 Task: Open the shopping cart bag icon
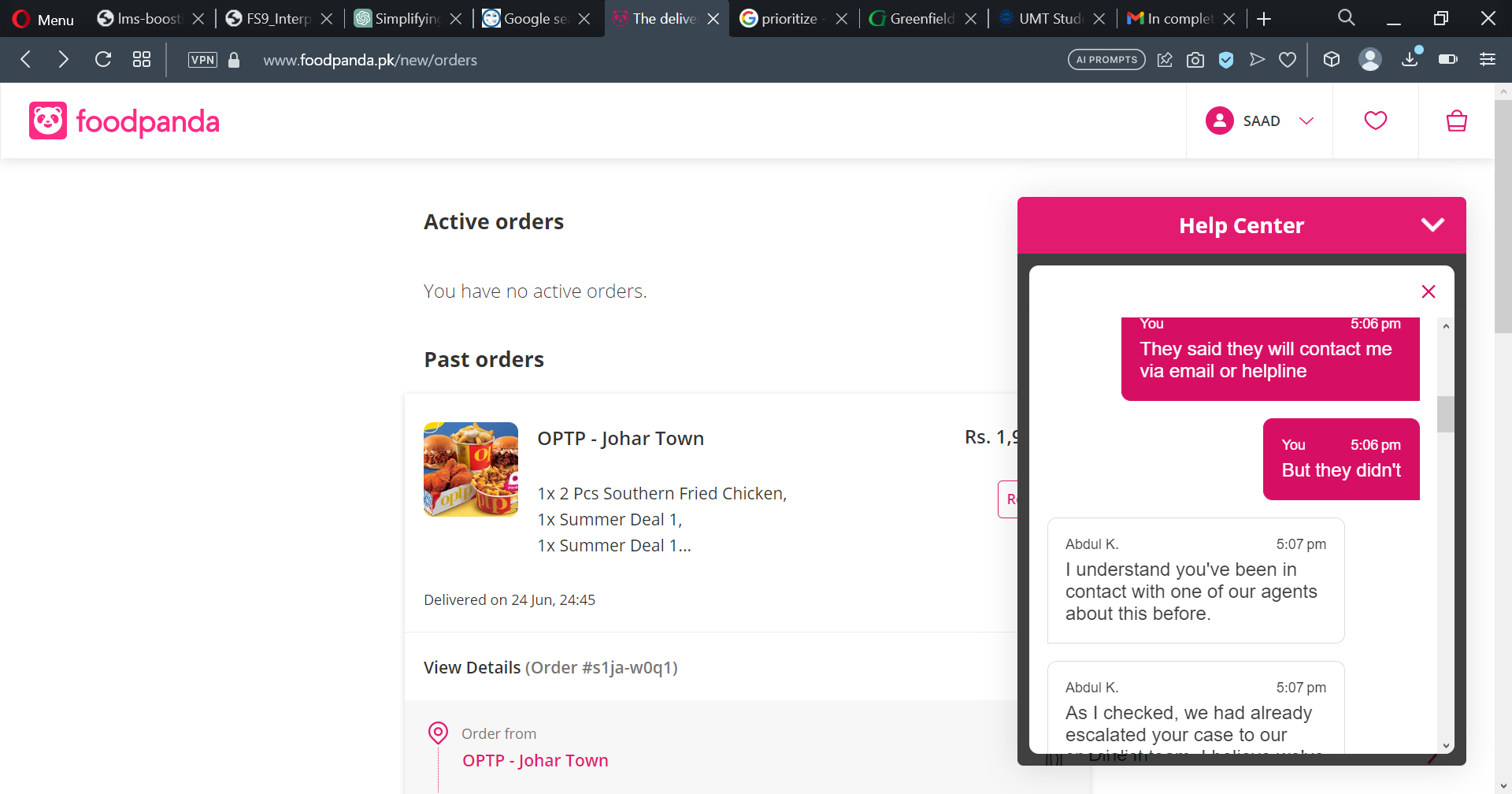click(x=1456, y=120)
